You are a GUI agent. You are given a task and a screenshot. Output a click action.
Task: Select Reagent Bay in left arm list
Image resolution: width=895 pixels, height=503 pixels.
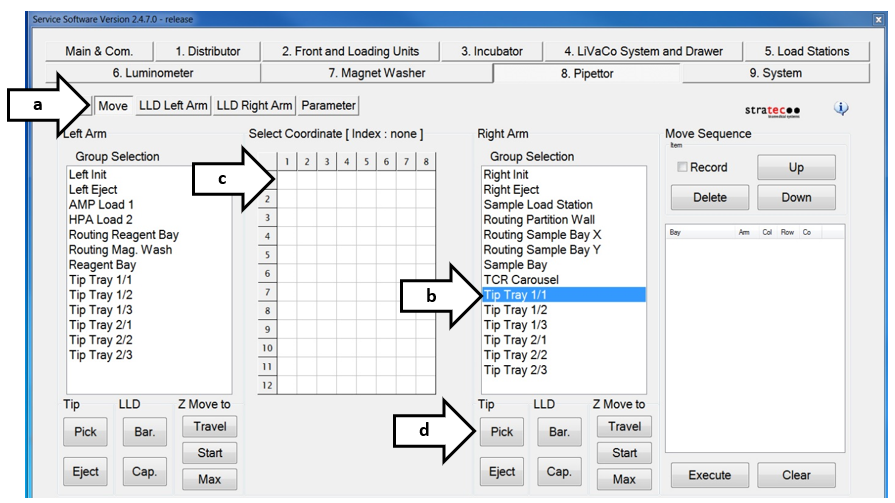102,265
